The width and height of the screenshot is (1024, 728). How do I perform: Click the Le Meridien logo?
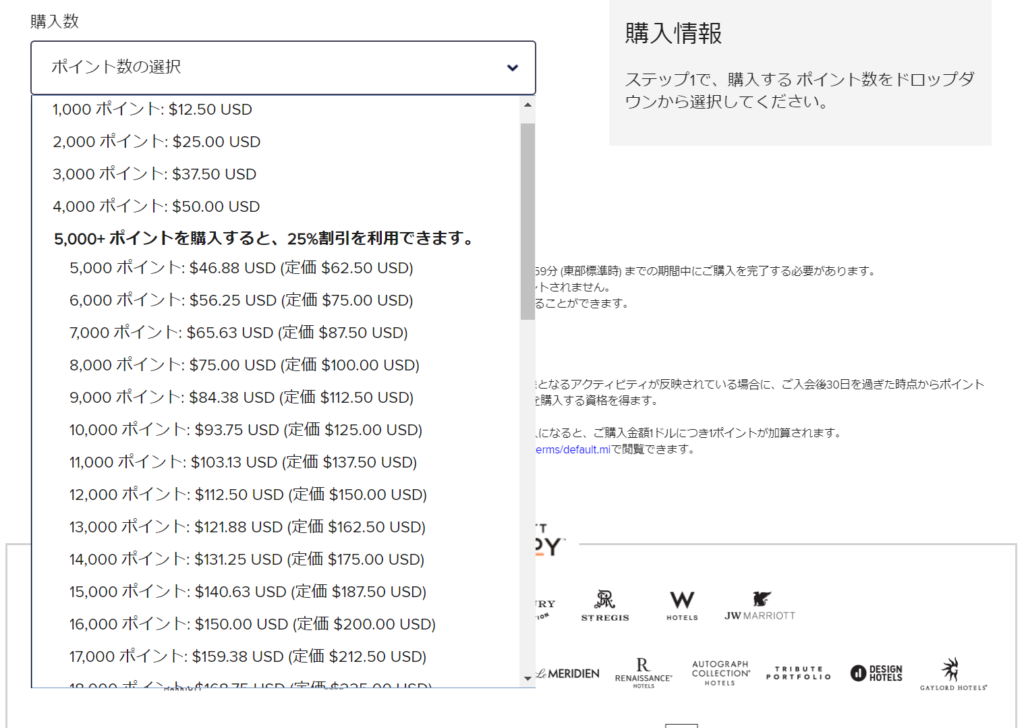568,673
